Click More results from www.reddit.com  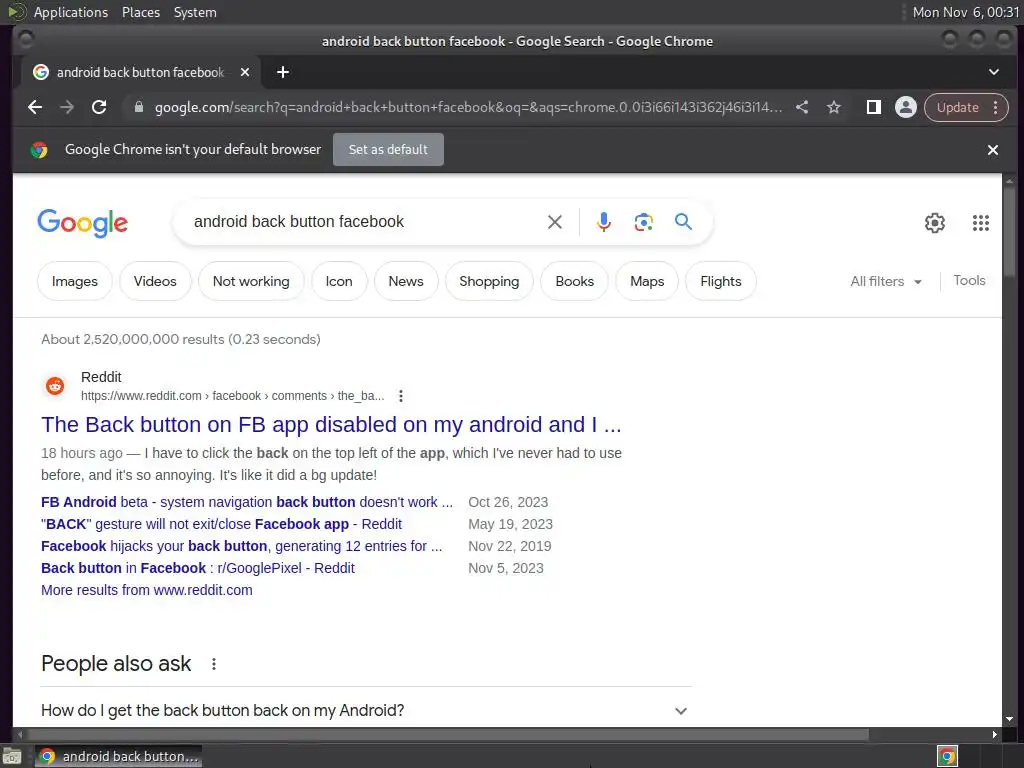pos(146,590)
